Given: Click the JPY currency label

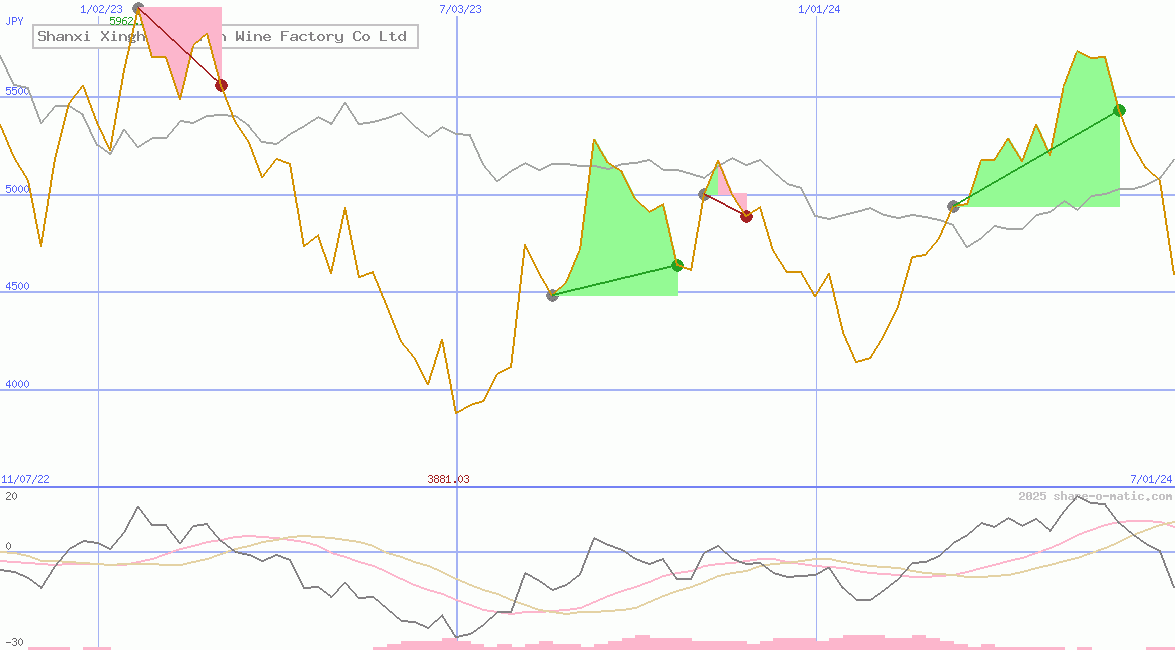Looking at the screenshot, I should [x=14, y=21].
